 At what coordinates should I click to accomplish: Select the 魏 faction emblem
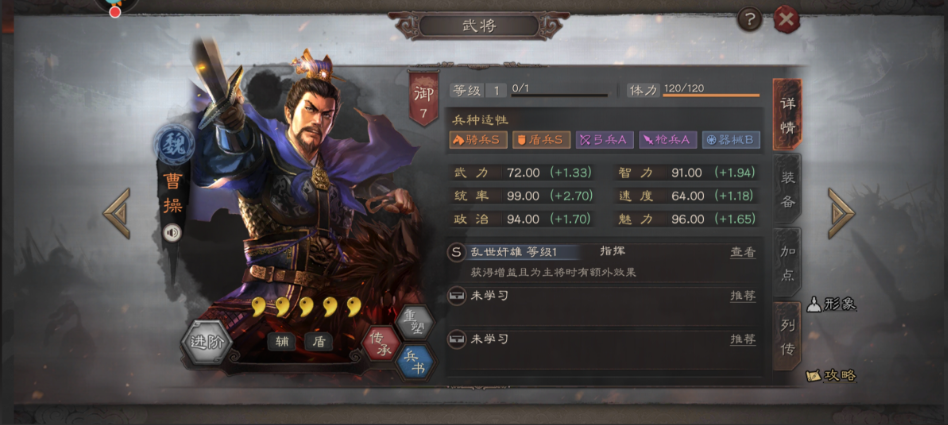point(174,145)
